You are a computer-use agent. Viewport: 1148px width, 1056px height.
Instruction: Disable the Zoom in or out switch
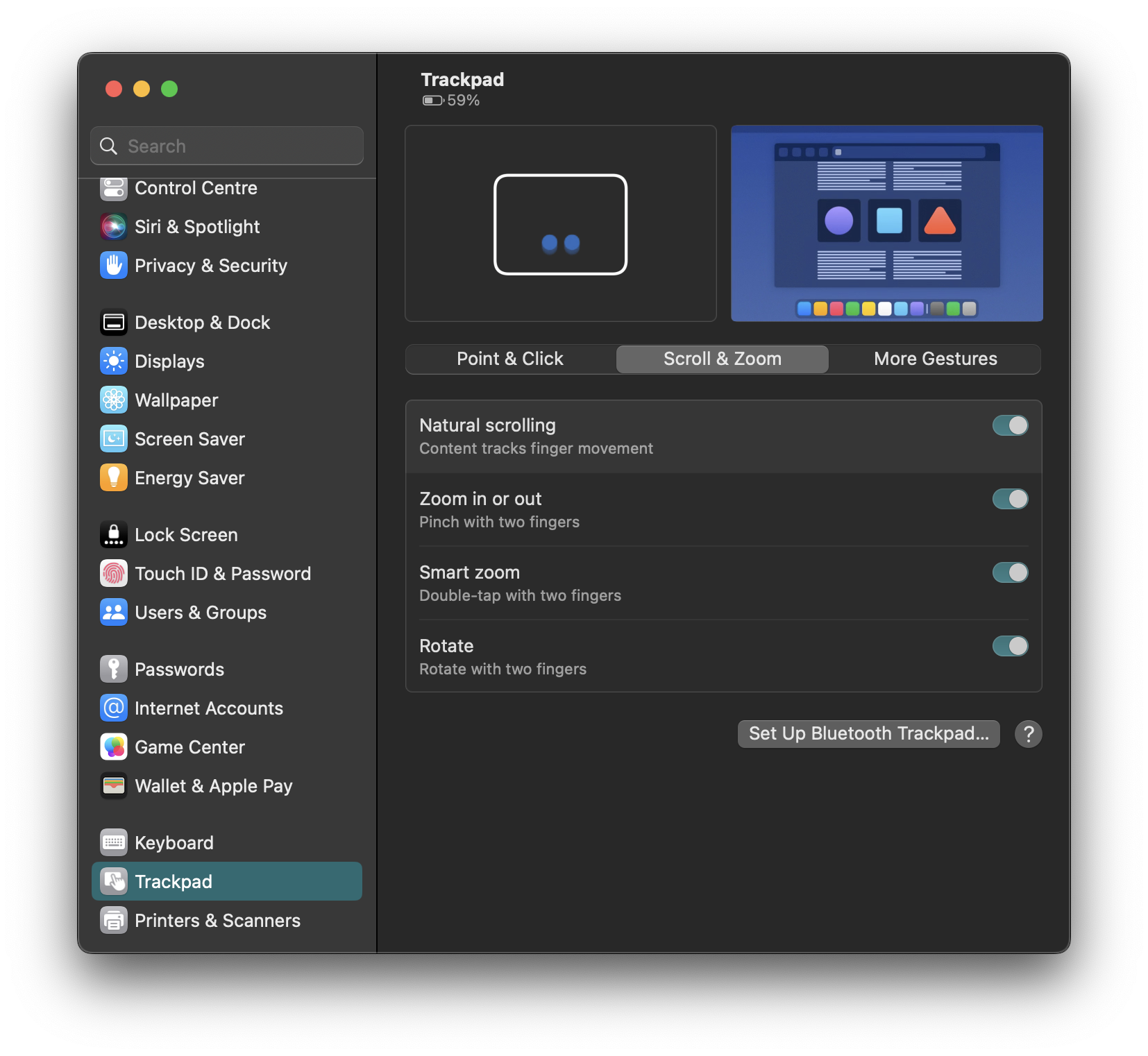[x=1010, y=499]
